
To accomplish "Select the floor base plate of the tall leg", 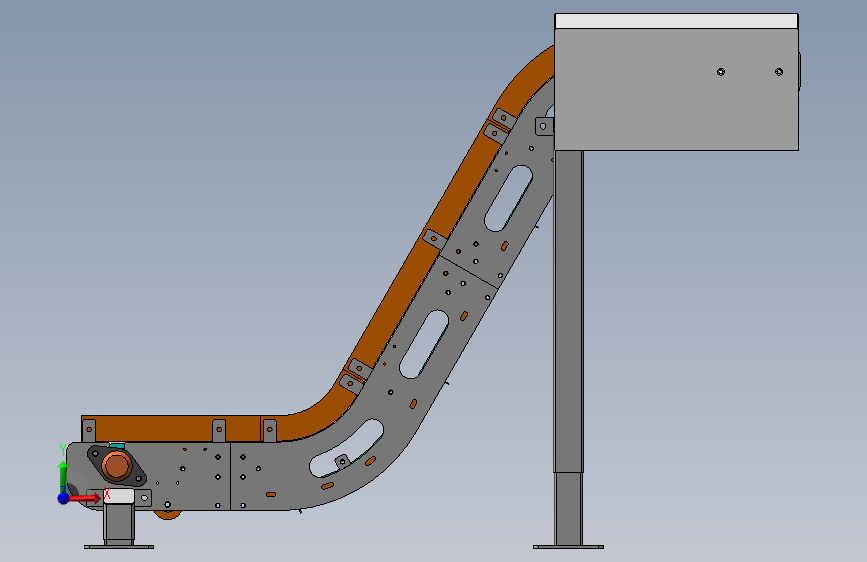I will click(568, 547).
